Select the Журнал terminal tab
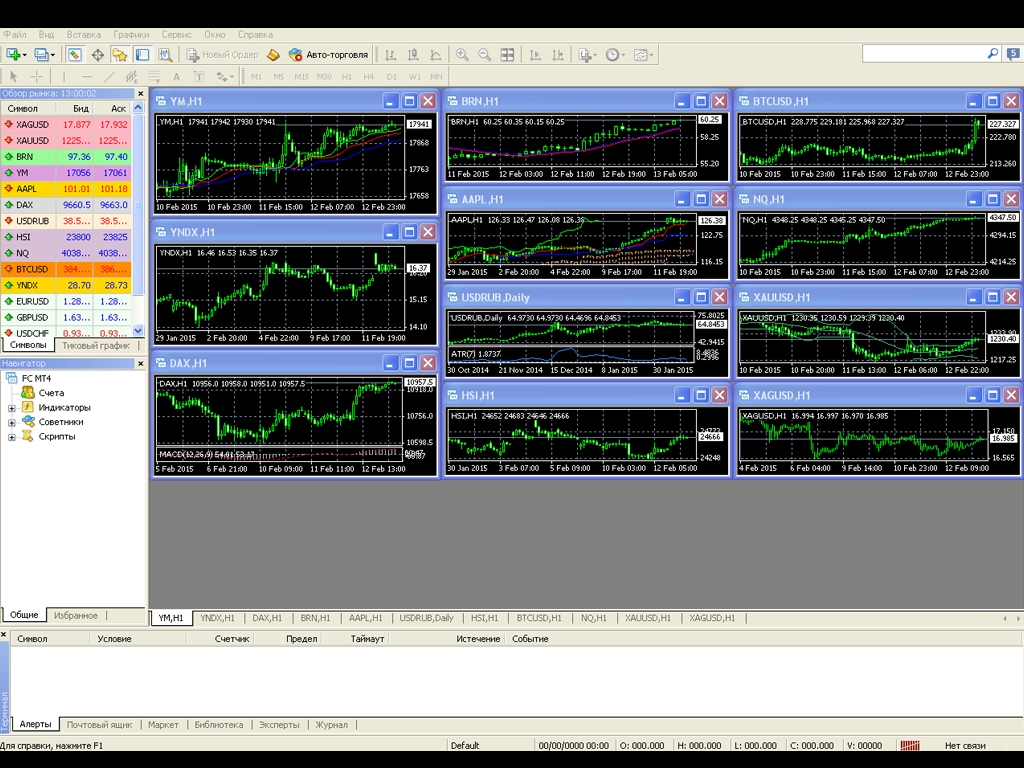This screenshot has height=768, width=1024. coord(331,724)
